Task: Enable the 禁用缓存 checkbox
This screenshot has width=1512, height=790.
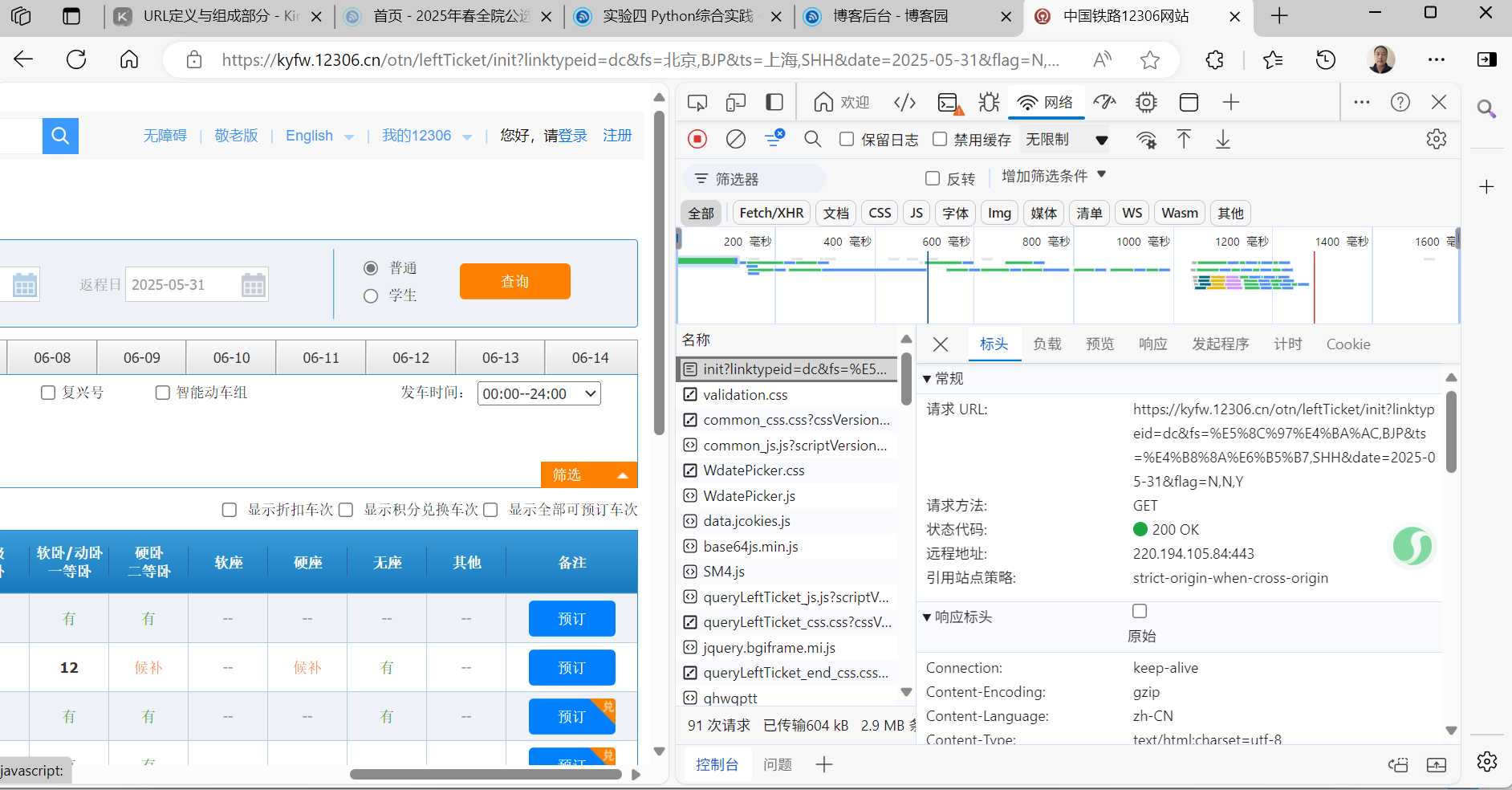Action: tap(940, 139)
